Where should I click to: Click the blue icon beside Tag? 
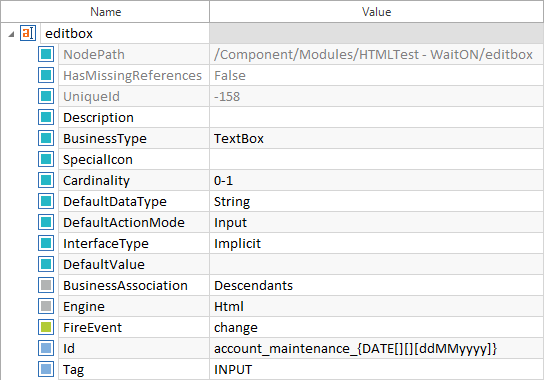pos(46,369)
